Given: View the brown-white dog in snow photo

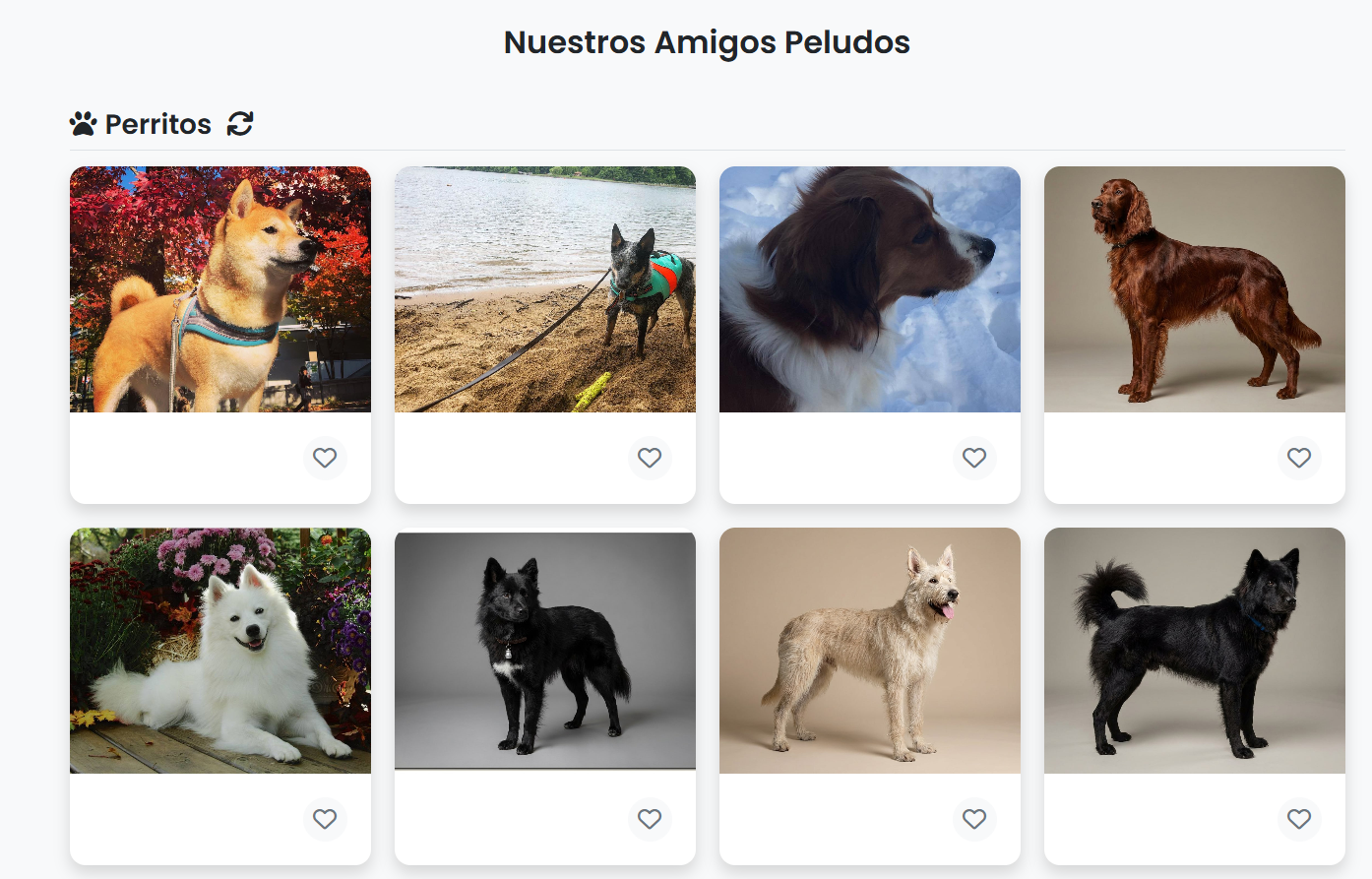Looking at the screenshot, I should pos(870,289).
